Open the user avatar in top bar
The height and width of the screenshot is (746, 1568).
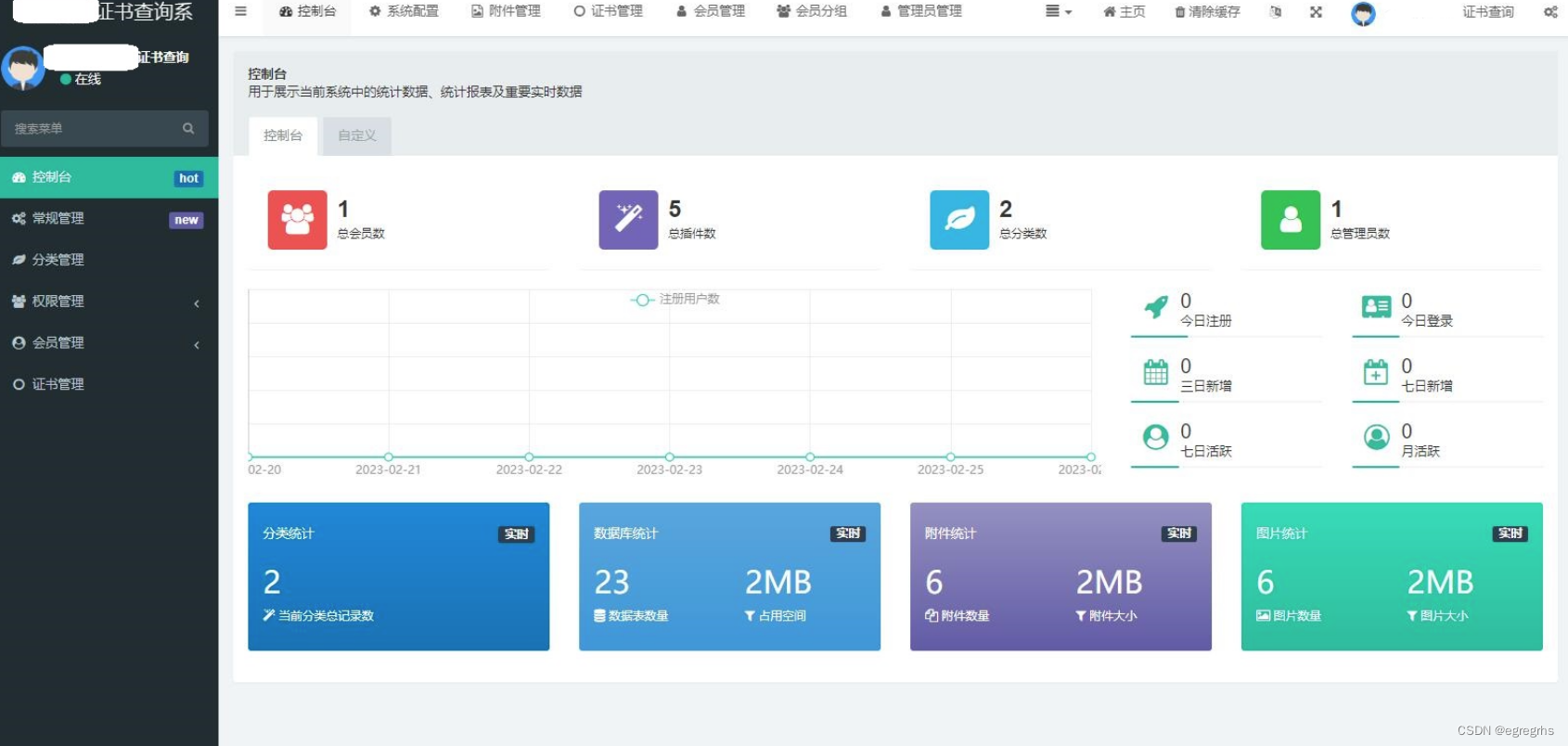[1363, 13]
